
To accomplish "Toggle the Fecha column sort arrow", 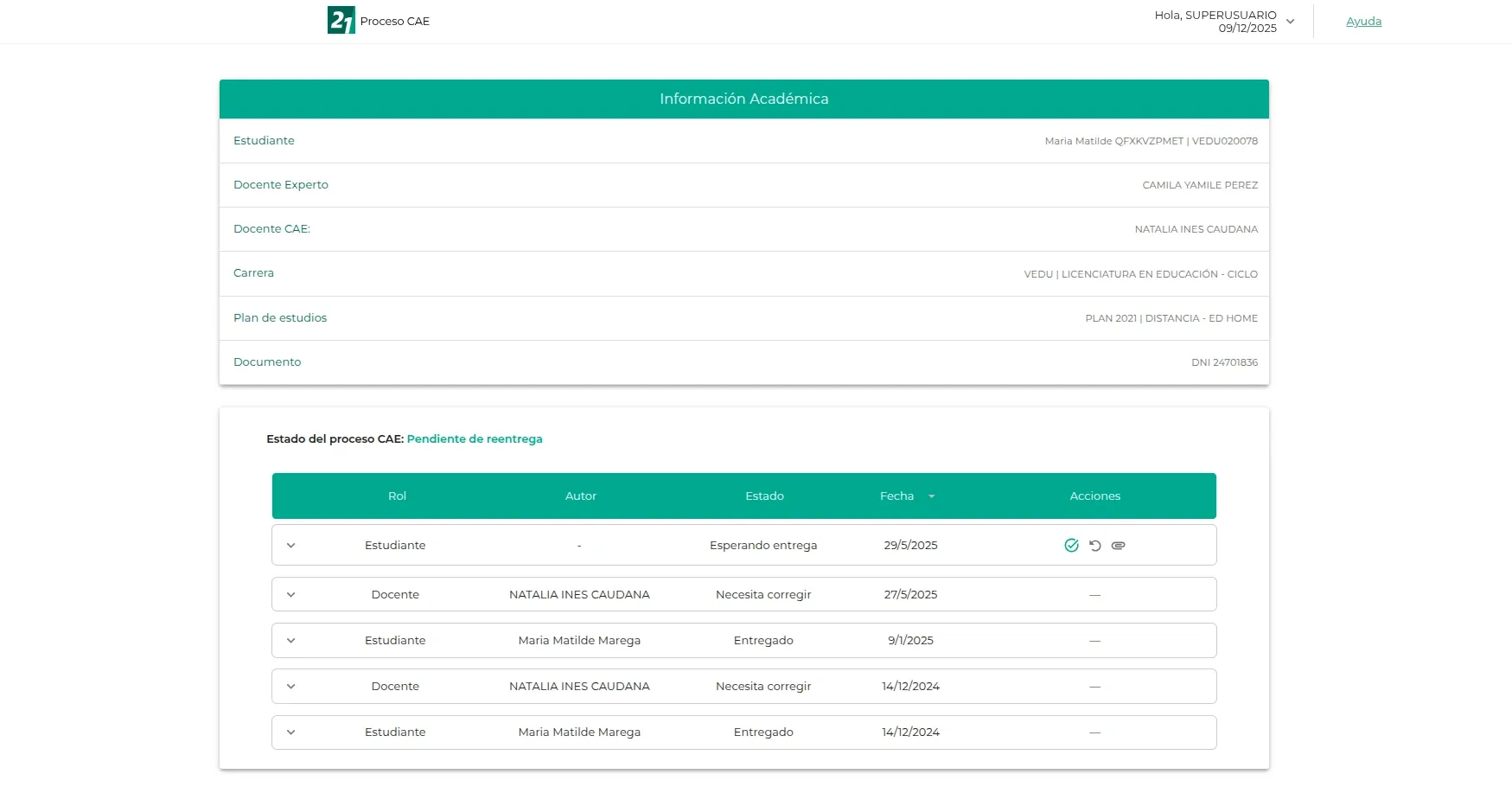I will pyautogui.click(x=932, y=496).
